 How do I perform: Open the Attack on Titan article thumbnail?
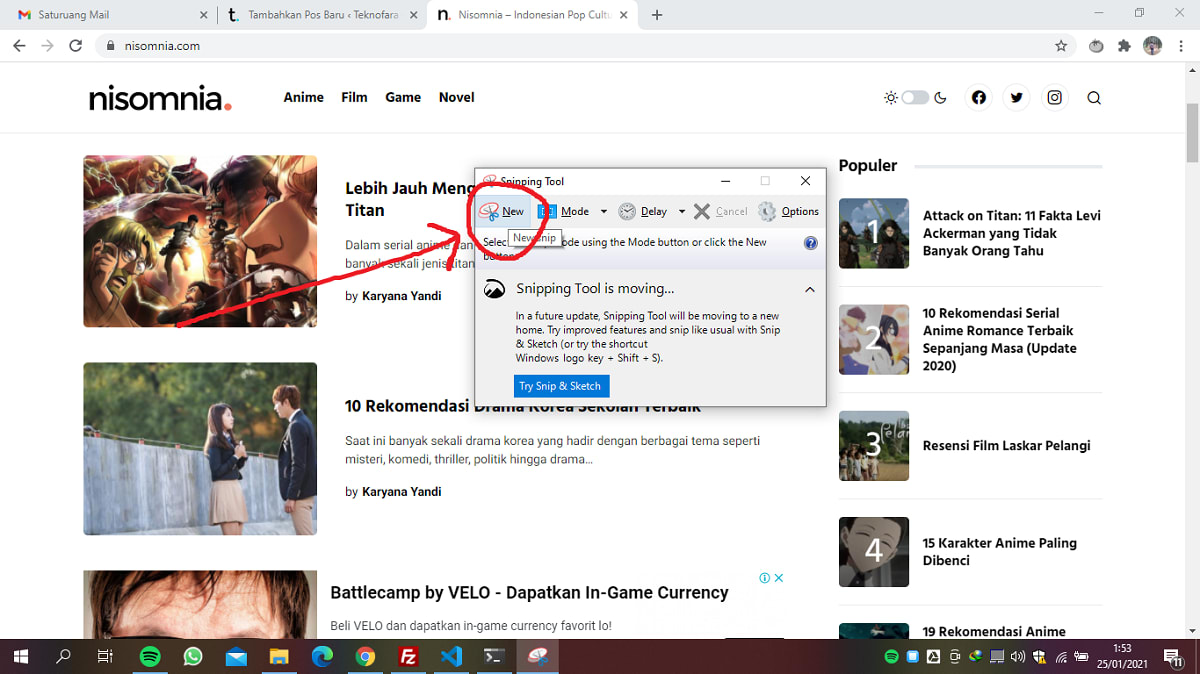pos(200,241)
